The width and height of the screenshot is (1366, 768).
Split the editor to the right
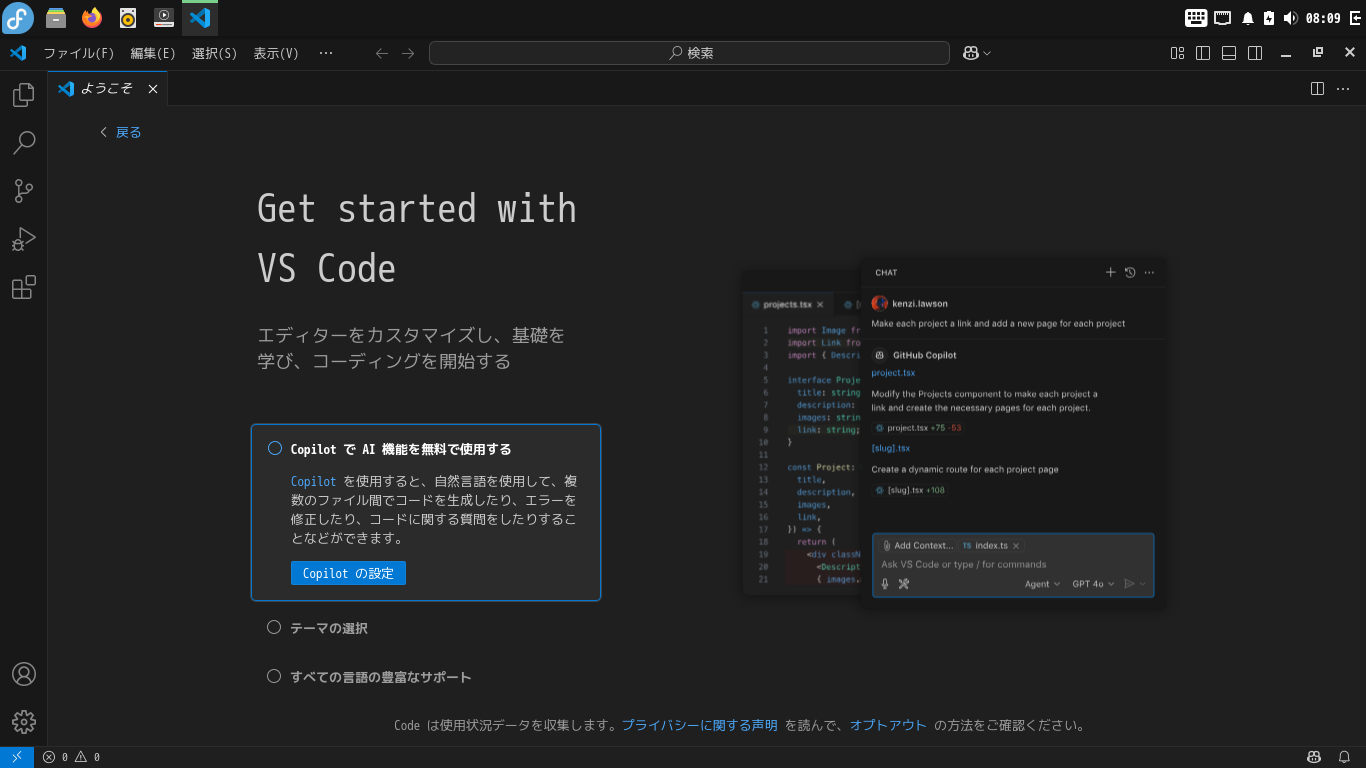1317,89
